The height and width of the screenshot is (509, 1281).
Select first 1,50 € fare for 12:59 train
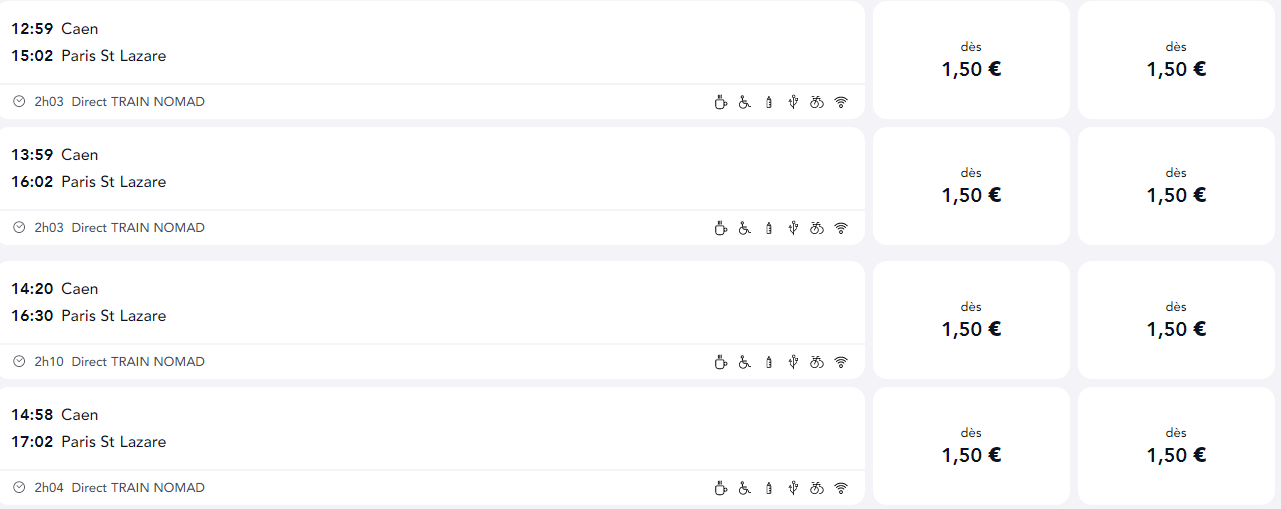tap(971, 60)
